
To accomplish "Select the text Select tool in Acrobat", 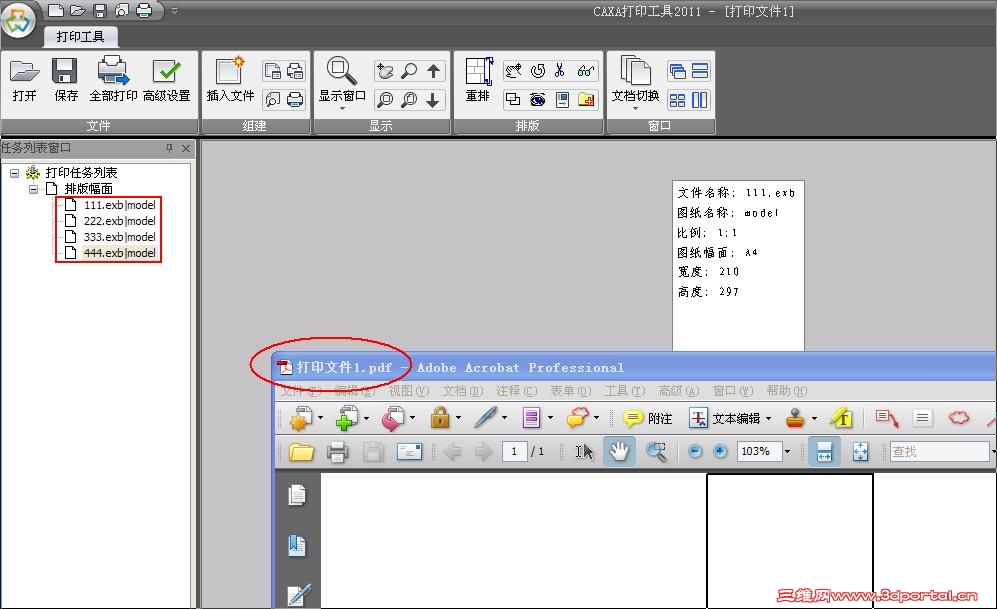I will pyautogui.click(x=584, y=452).
